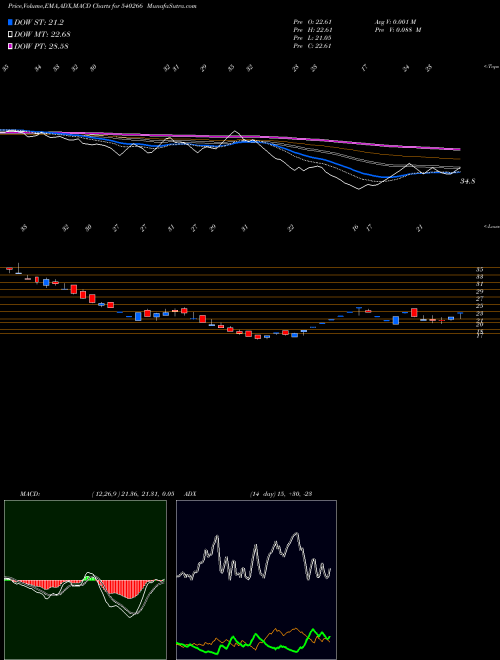Screen dimensions: 500x660
Task: Click the 27 price axis label
Action: [479, 298]
